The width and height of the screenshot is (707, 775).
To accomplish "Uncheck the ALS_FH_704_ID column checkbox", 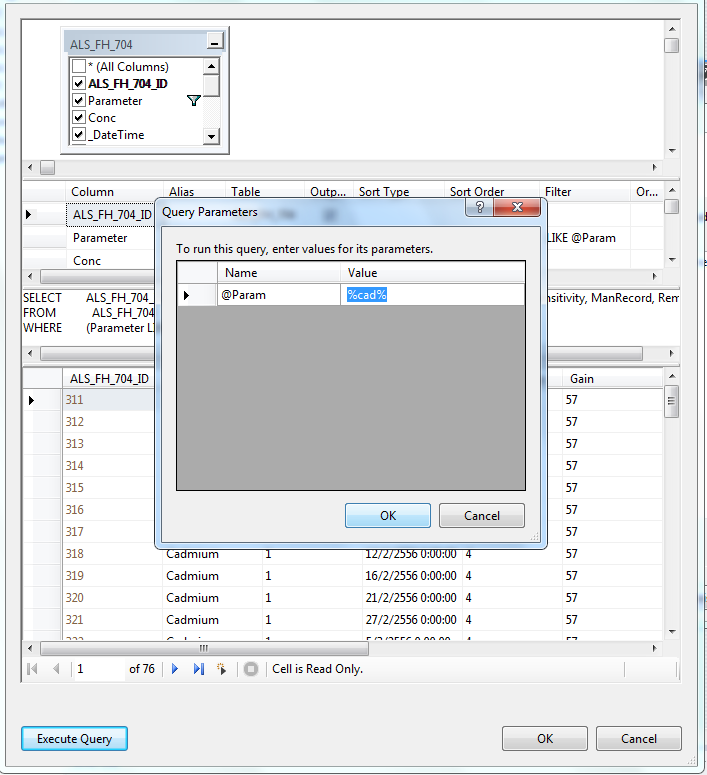I will pos(79,84).
